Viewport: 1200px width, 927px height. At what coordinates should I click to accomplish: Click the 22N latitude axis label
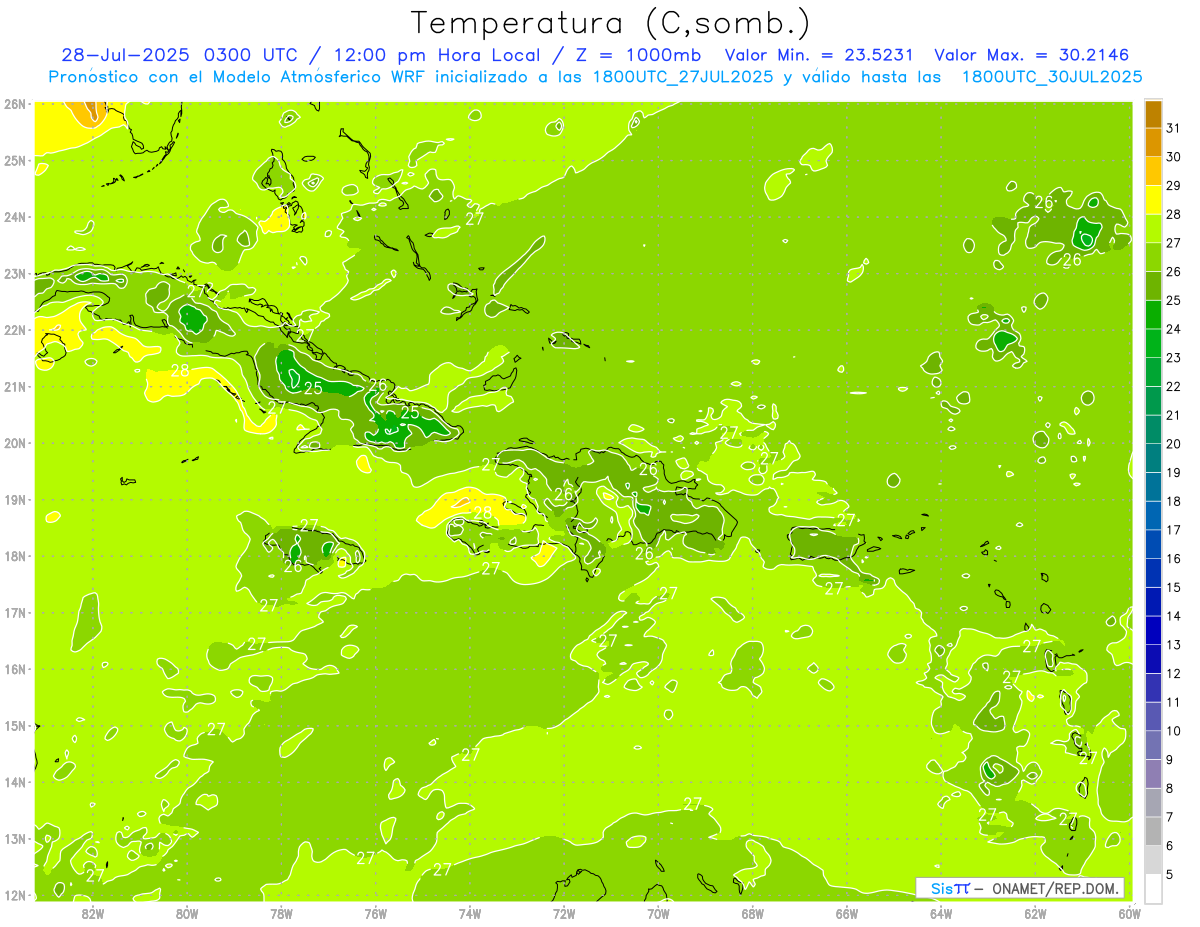(x=14, y=330)
